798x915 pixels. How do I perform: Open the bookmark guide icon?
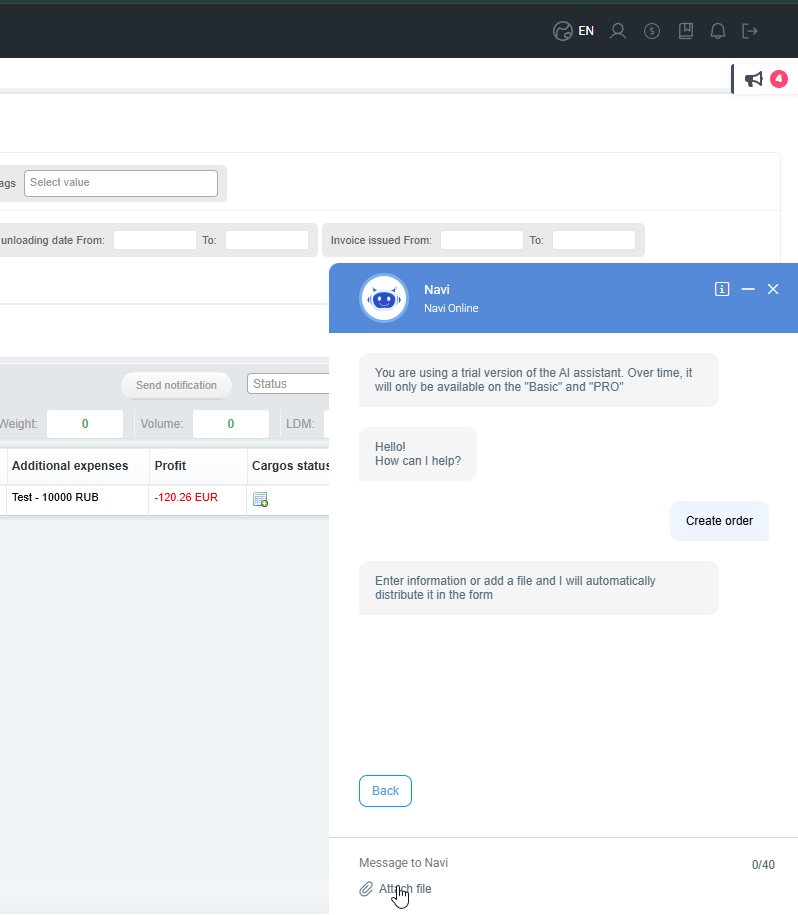coord(686,31)
